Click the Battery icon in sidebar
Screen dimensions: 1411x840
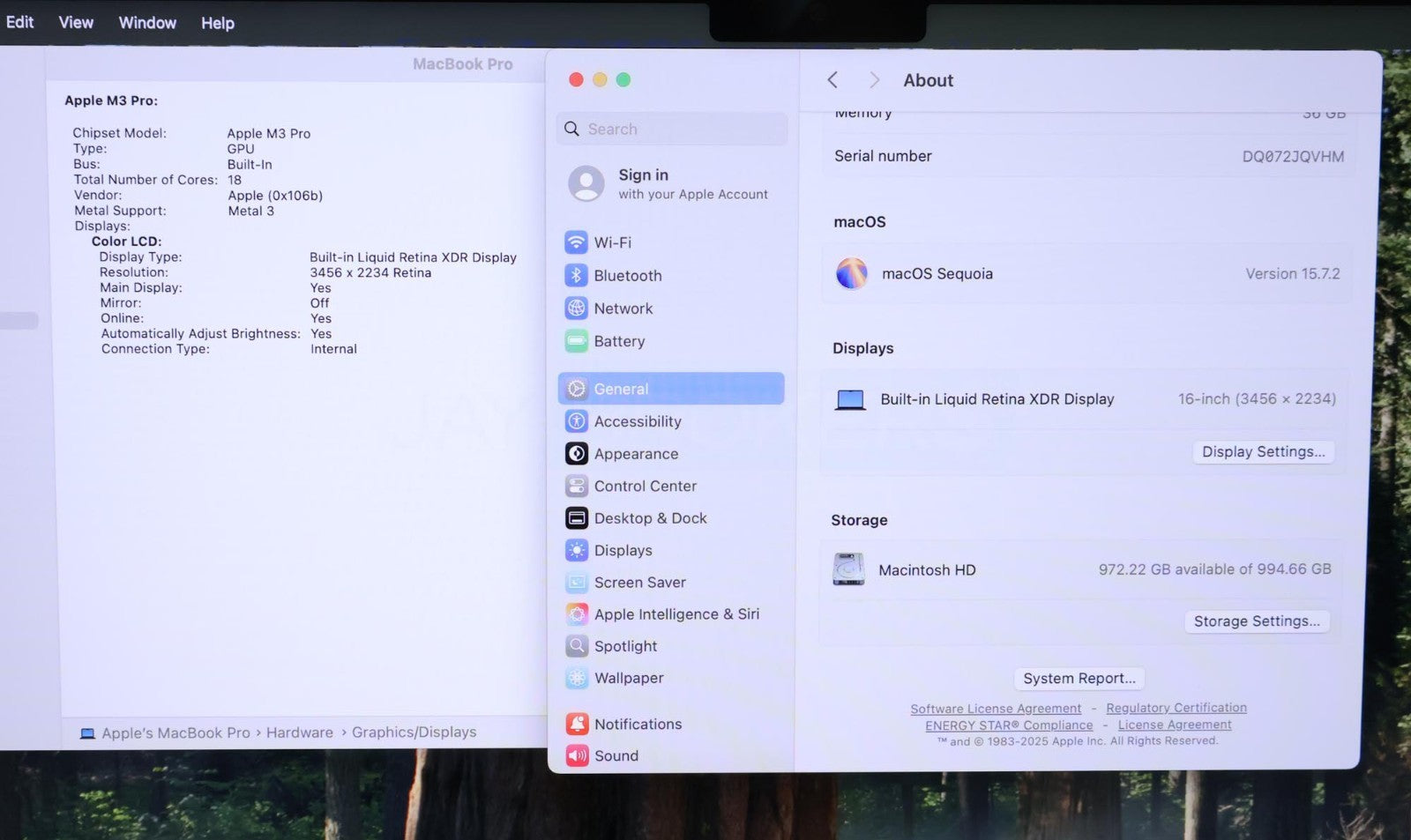[x=576, y=341]
